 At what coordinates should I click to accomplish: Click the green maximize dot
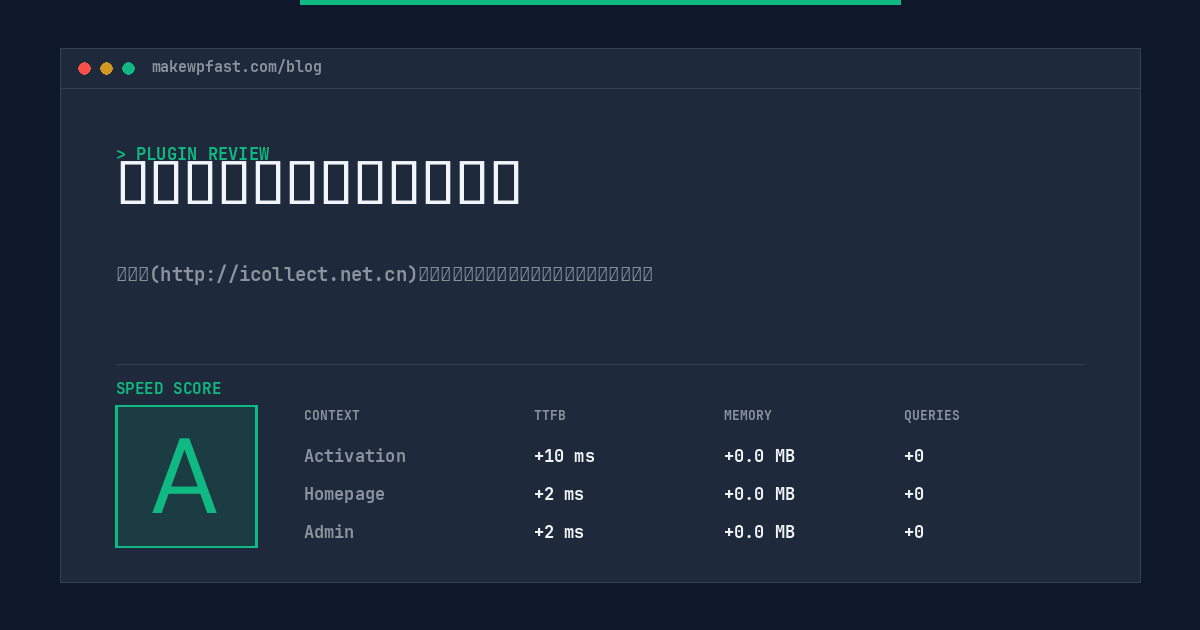point(128,68)
